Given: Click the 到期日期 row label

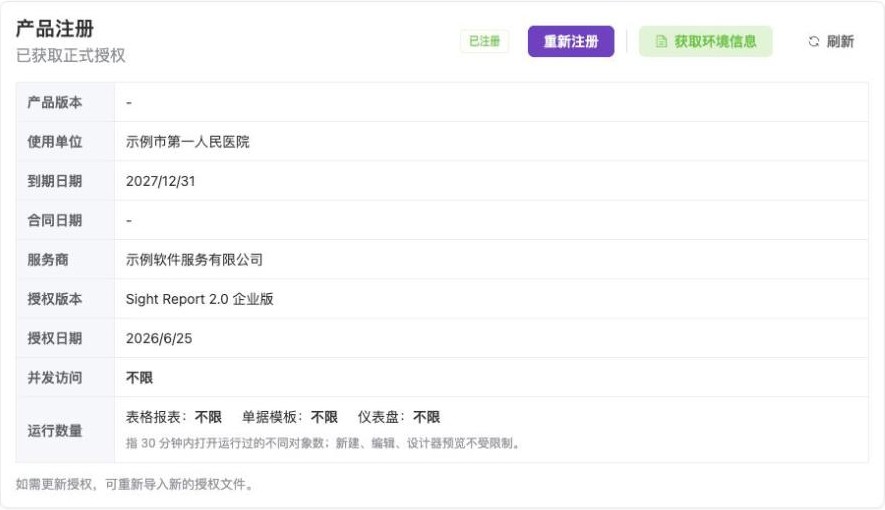Looking at the screenshot, I should click(x=55, y=181).
